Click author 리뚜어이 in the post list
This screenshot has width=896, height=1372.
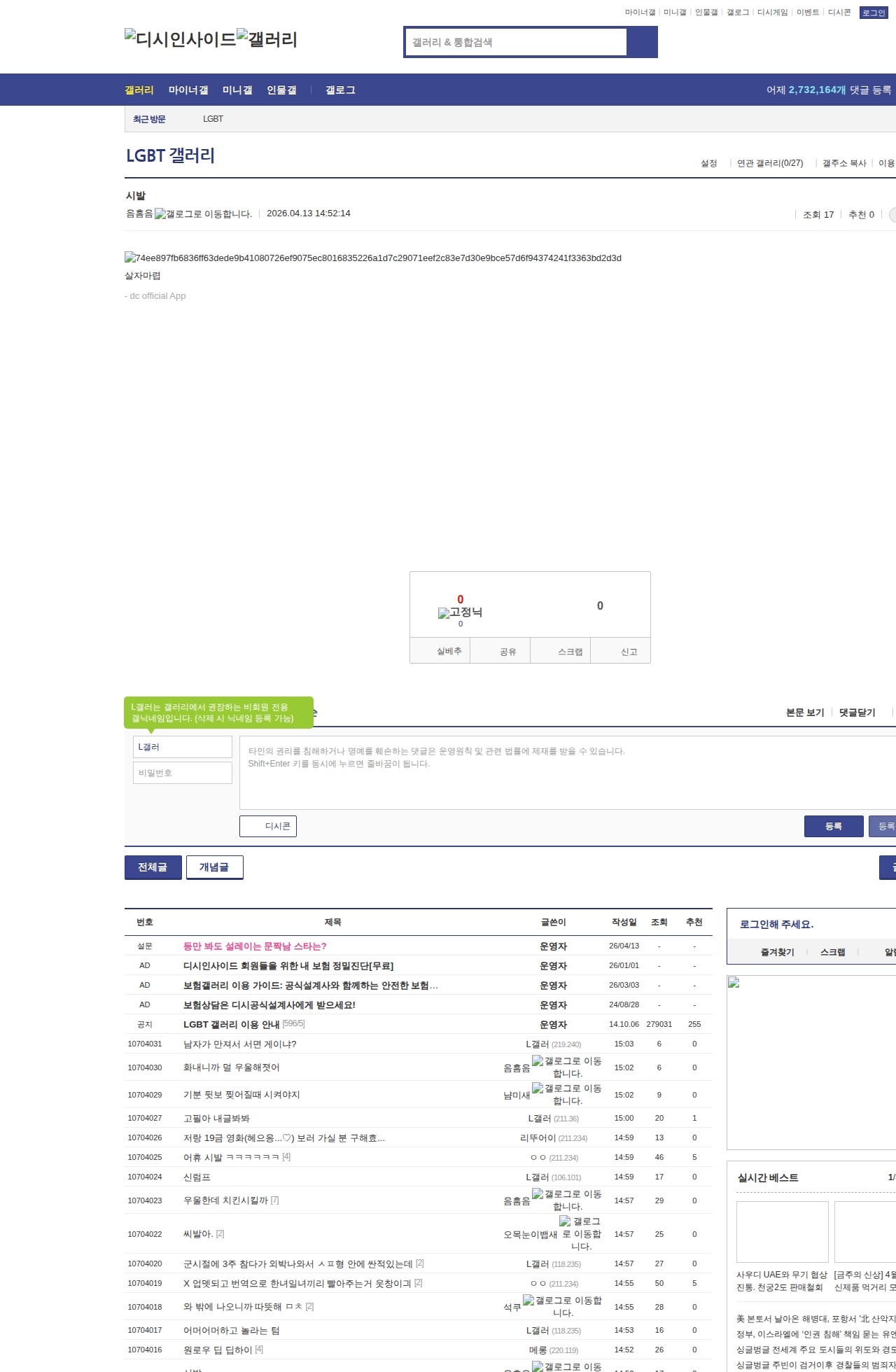pyautogui.click(x=538, y=1137)
